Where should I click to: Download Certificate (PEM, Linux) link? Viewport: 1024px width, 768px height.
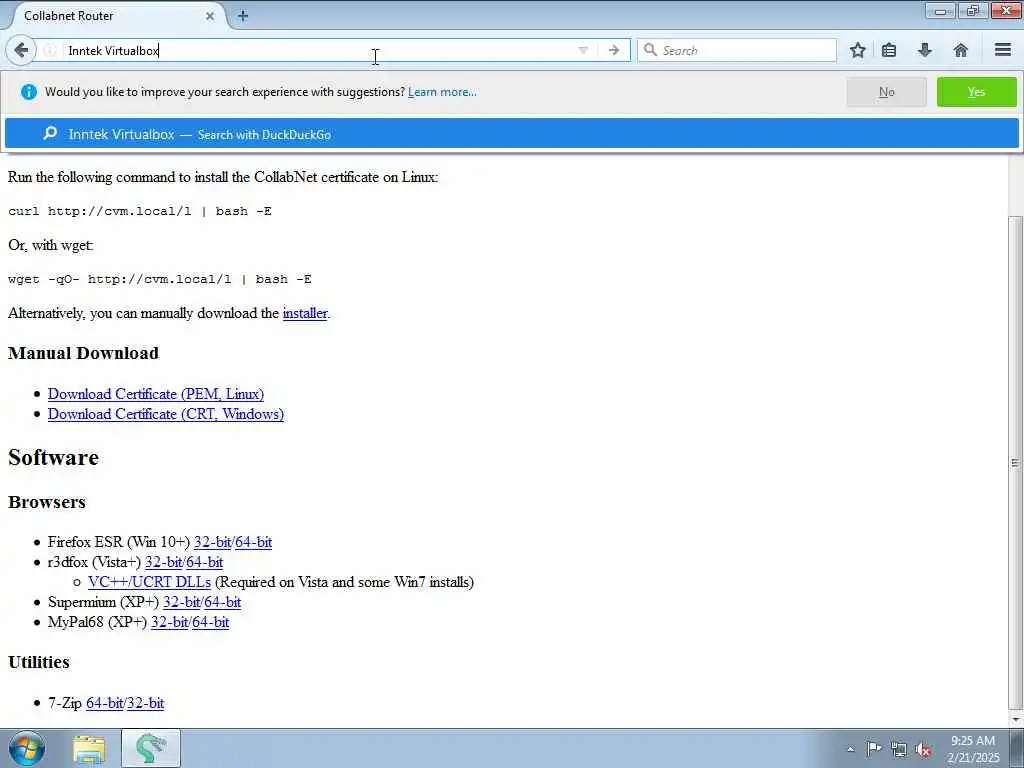(x=156, y=394)
